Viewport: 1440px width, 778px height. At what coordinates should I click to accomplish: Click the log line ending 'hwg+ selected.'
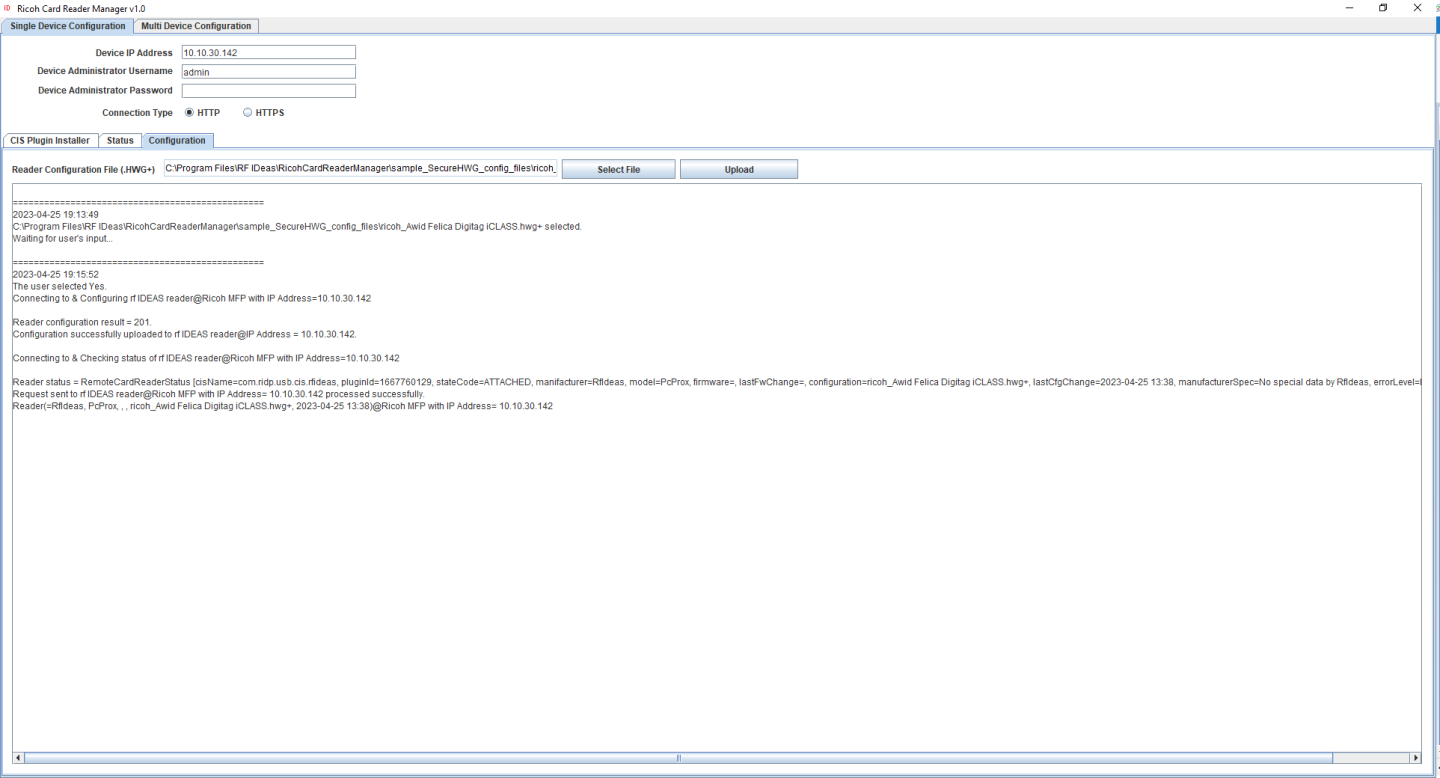[297, 227]
